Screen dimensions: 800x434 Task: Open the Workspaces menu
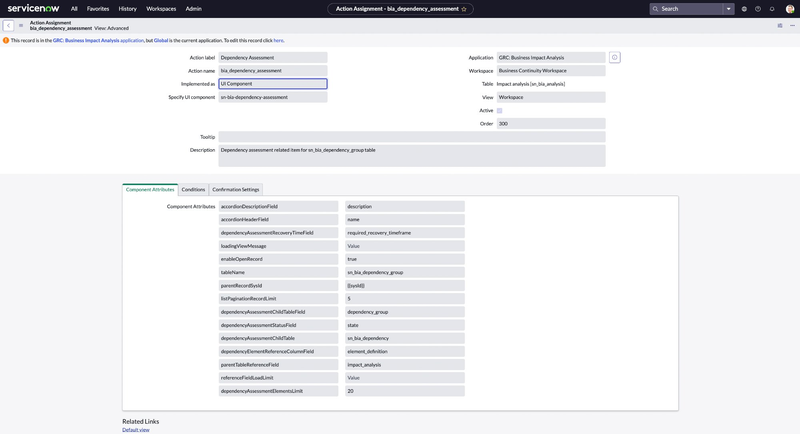point(161,9)
